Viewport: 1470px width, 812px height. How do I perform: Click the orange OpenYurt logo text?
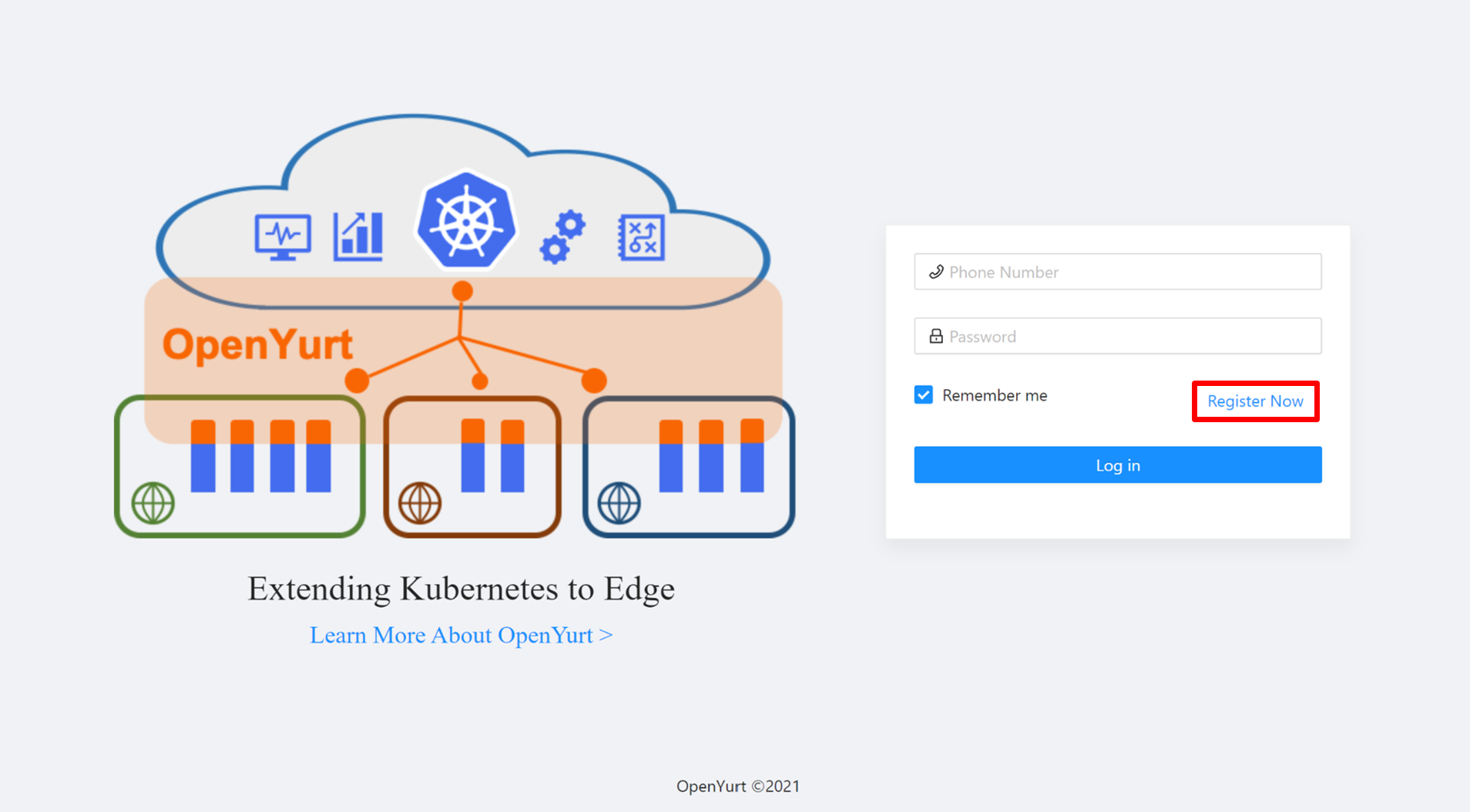[x=257, y=344]
